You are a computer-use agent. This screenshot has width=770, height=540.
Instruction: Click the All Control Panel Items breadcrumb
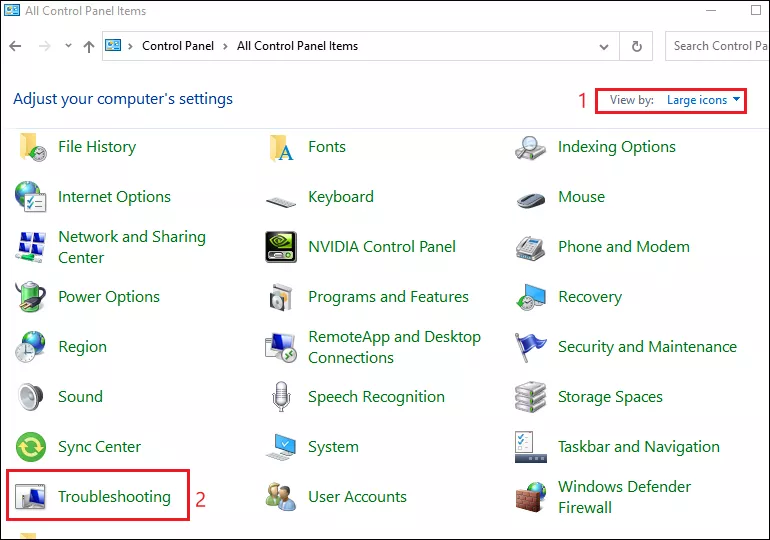point(298,46)
